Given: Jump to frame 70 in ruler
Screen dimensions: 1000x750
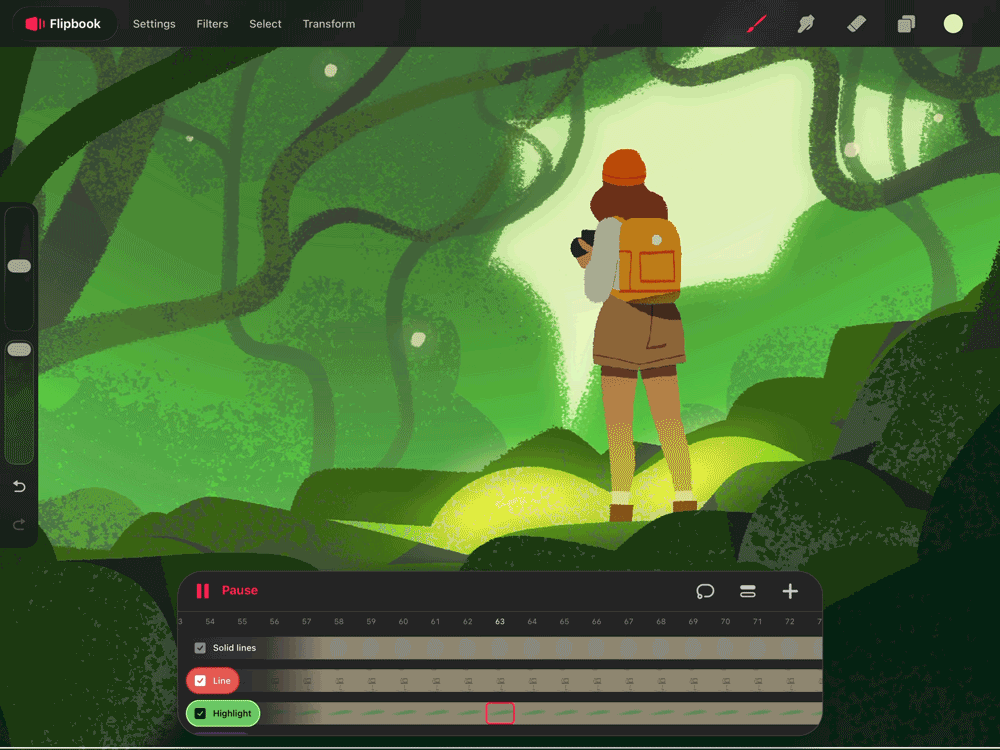Looking at the screenshot, I should [x=725, y=621].
